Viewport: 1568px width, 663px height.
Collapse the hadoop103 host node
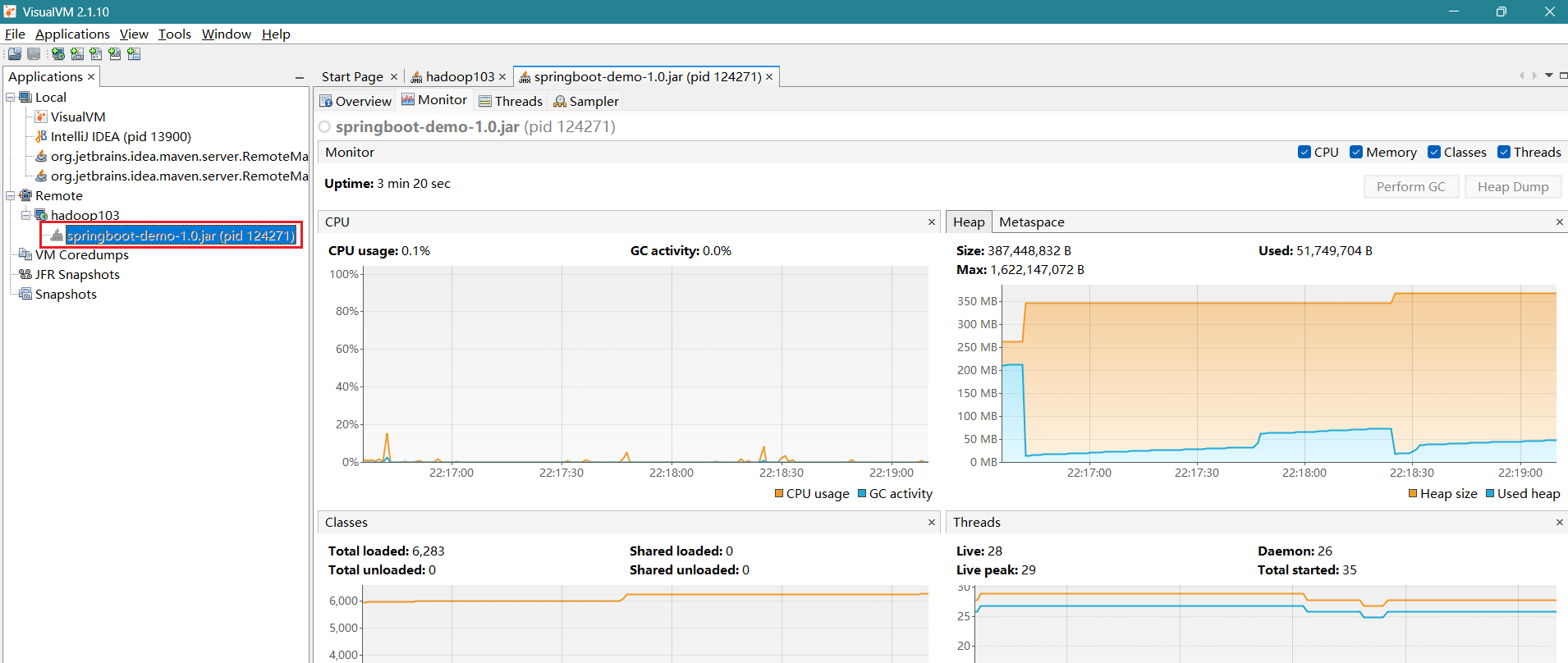coord(25,216)
